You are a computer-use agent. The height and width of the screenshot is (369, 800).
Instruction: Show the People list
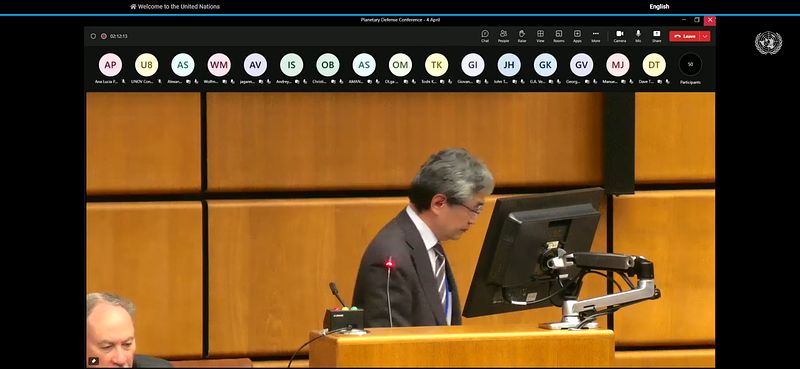tap(503, 36)
